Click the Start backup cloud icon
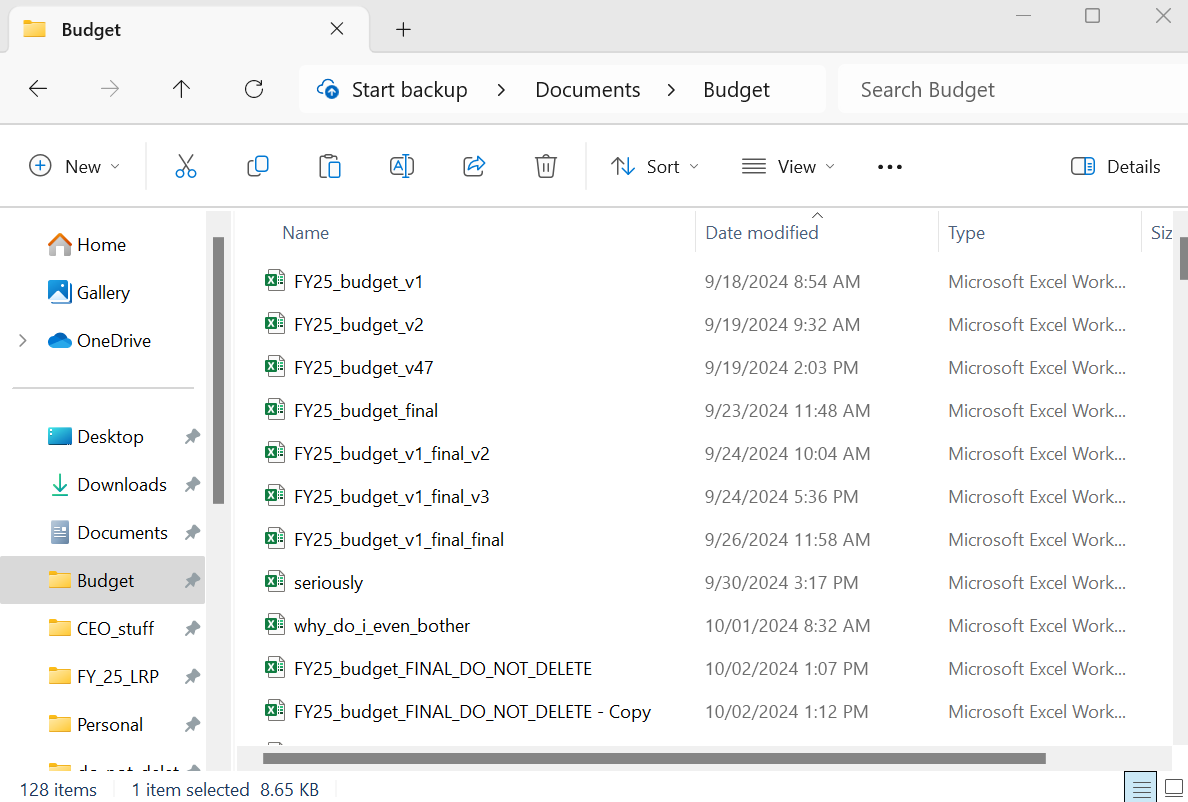This screenshot has height=802, width=1188. click(328, 89)
